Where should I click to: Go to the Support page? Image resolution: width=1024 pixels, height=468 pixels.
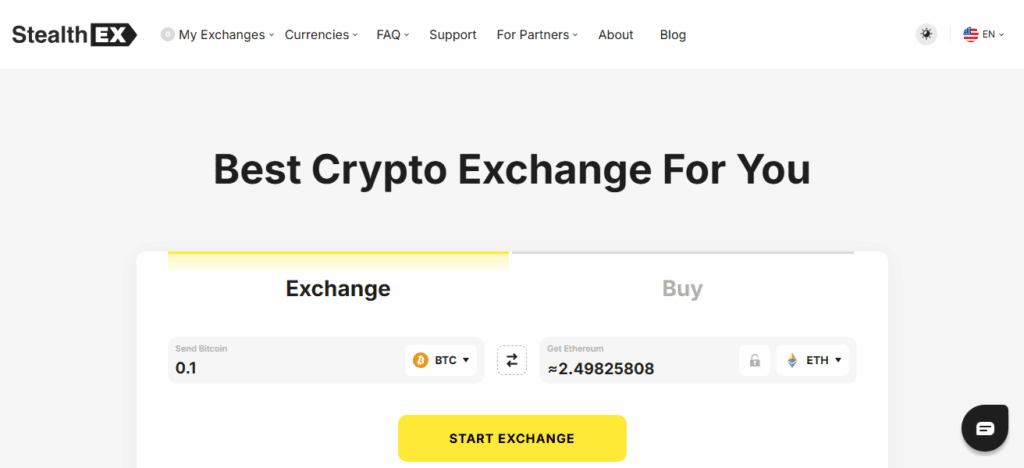tap(452, 34)
